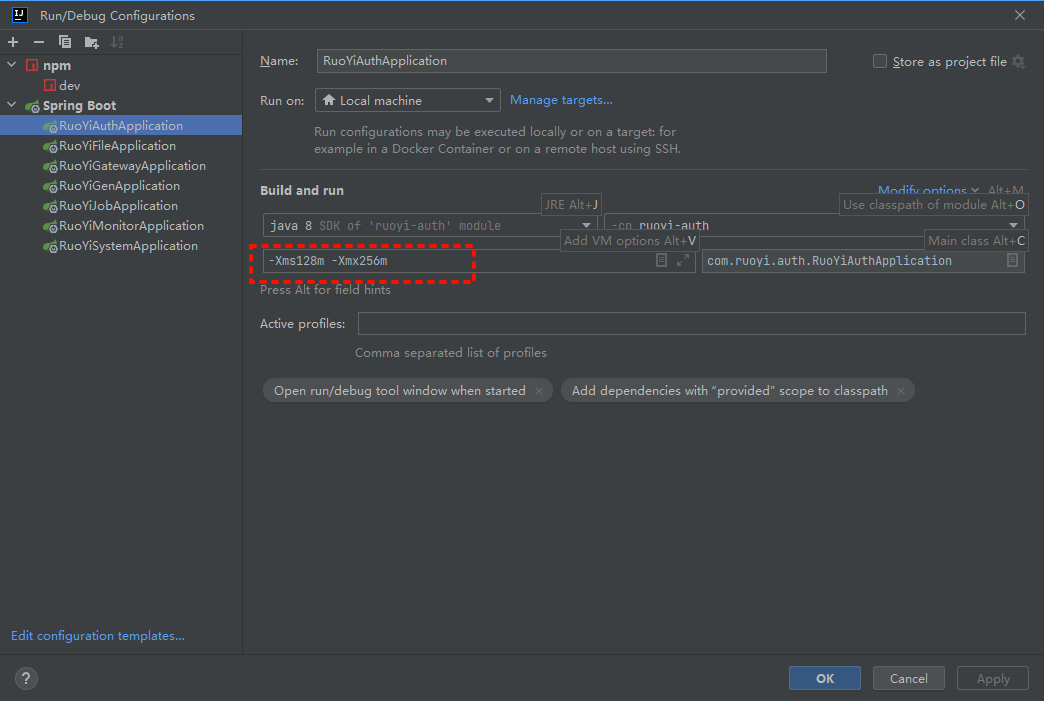This screenshot has height=701, width=1044.
Task: Collapse the Spring Boot configurations group
Action: click(x=12, y=105)
